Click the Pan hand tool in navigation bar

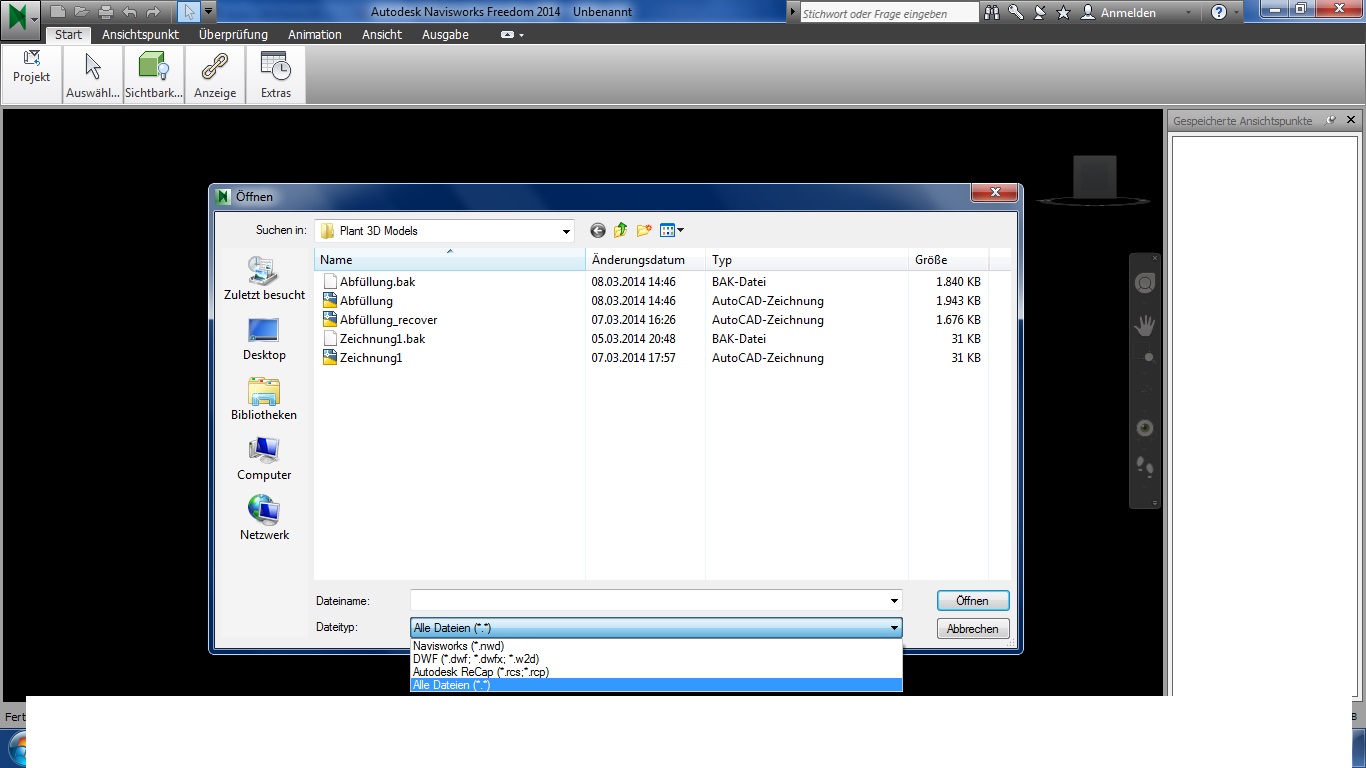tap(1145, 325)
